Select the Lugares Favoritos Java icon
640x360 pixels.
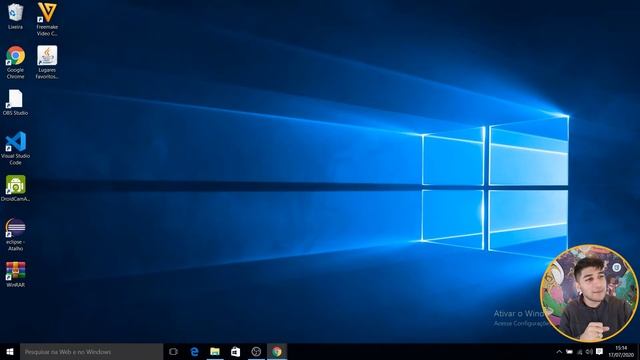tap(47, 62)
